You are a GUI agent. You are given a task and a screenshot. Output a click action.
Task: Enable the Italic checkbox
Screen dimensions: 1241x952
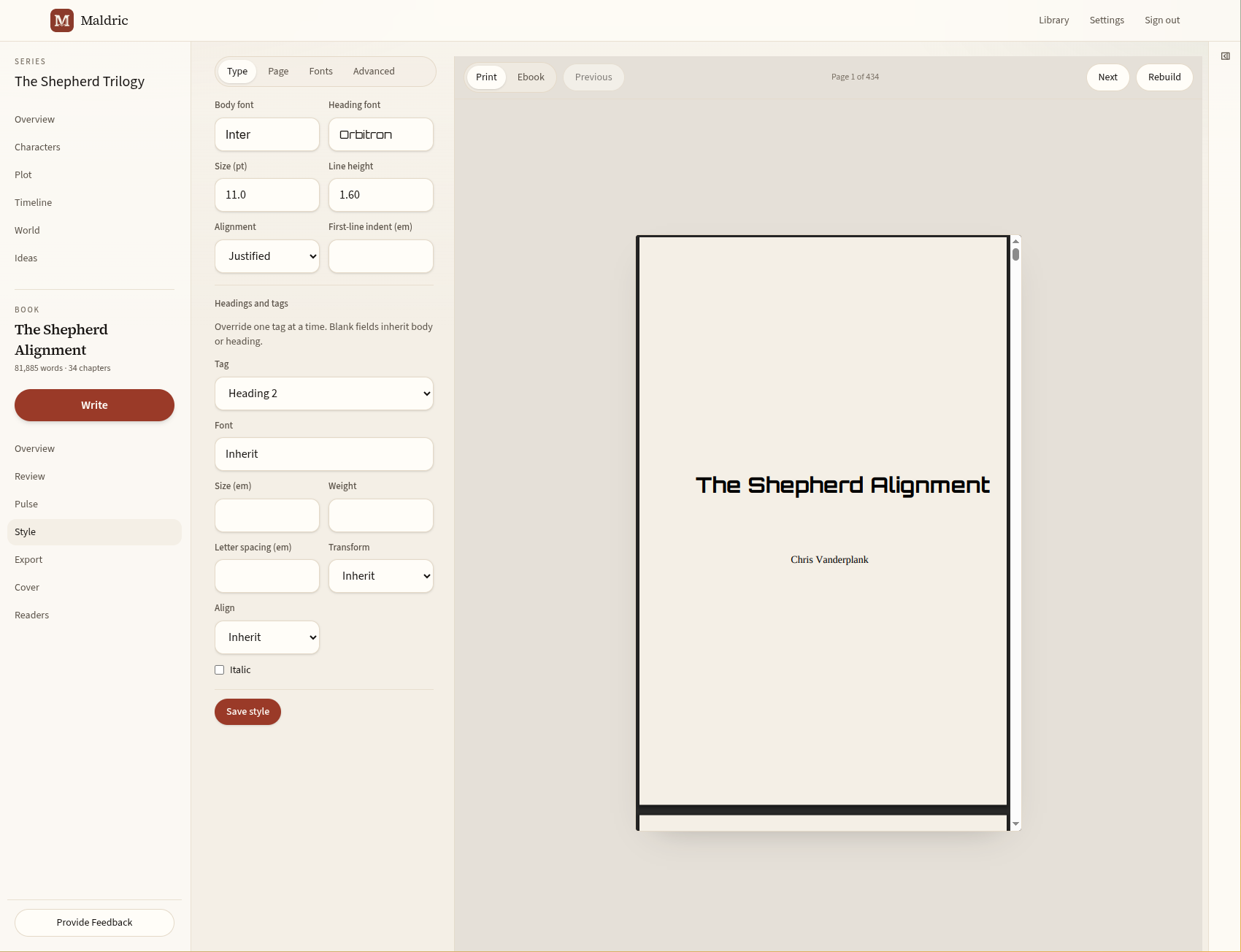(x=219, y=670)
